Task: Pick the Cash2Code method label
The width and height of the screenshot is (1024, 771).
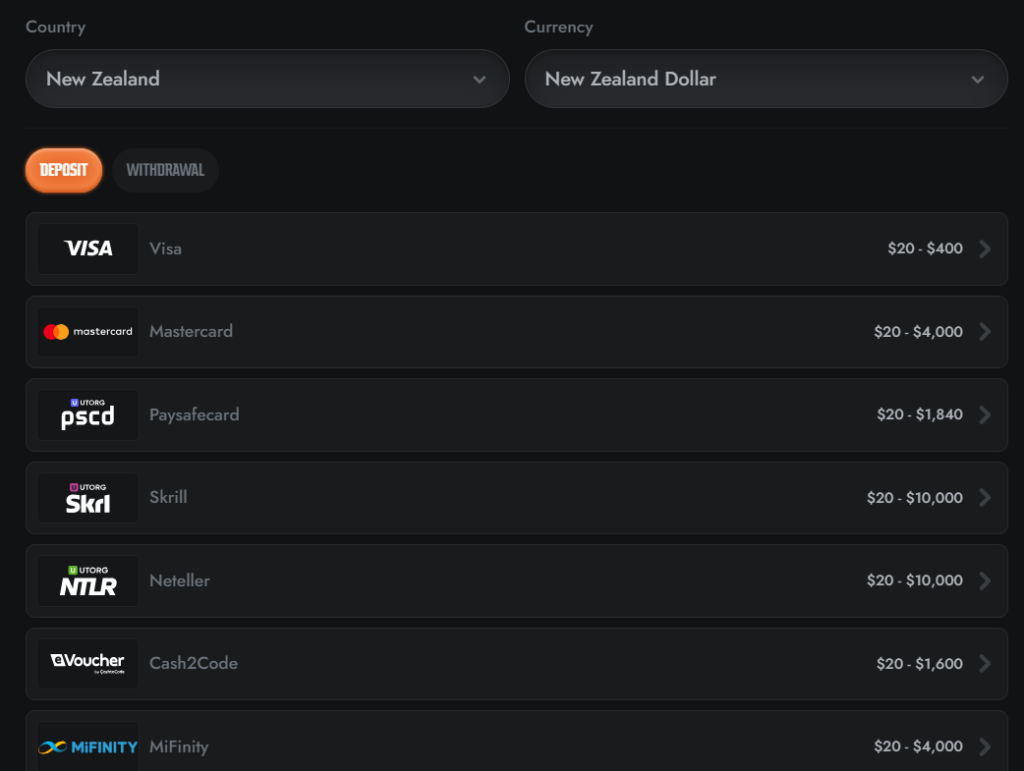Action: point(193,663)
